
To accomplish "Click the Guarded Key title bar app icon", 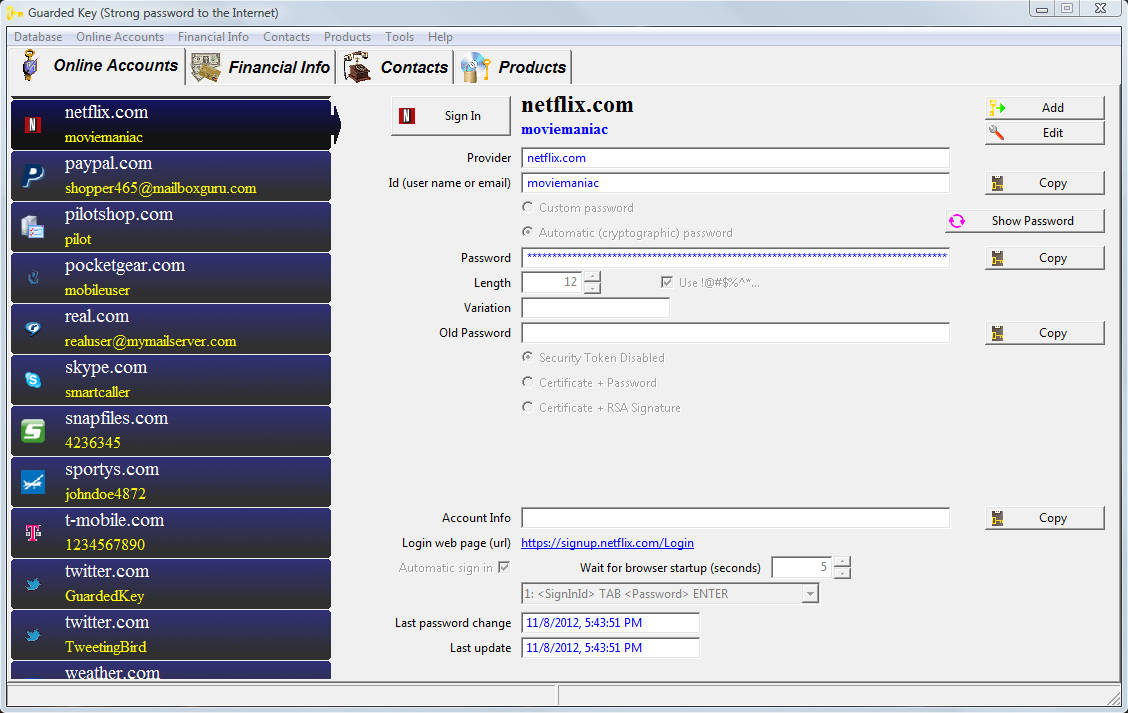I will tap(14, 12).
